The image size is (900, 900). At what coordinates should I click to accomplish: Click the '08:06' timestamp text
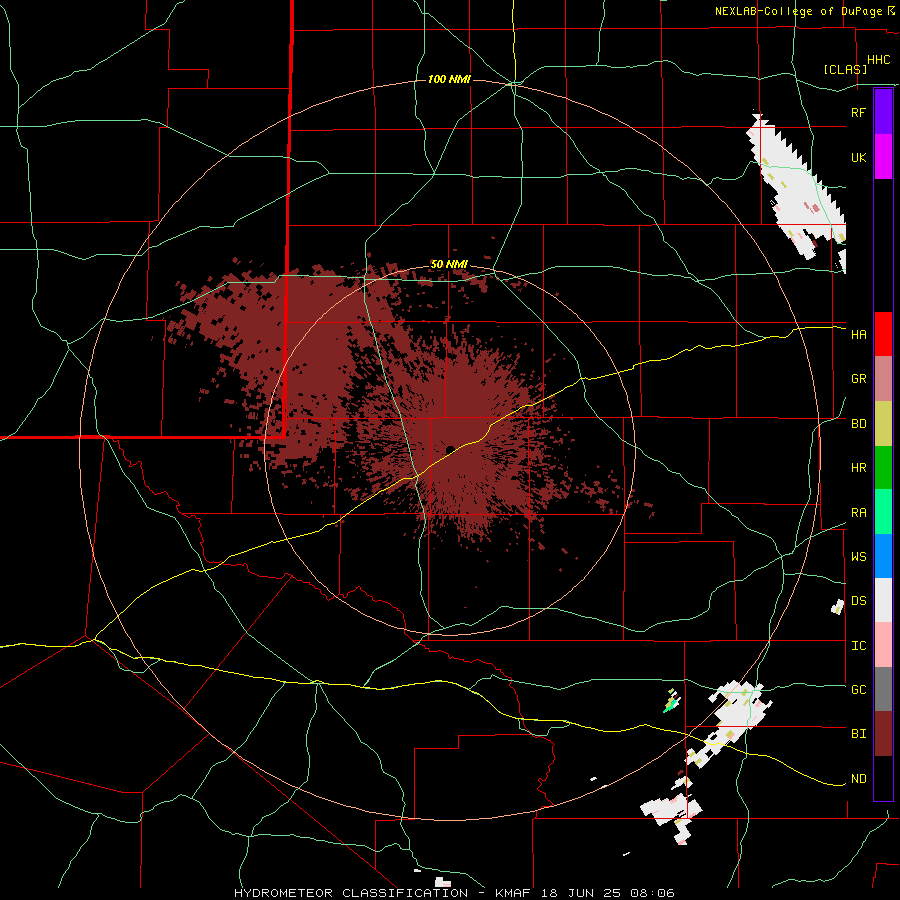[651, 893]
